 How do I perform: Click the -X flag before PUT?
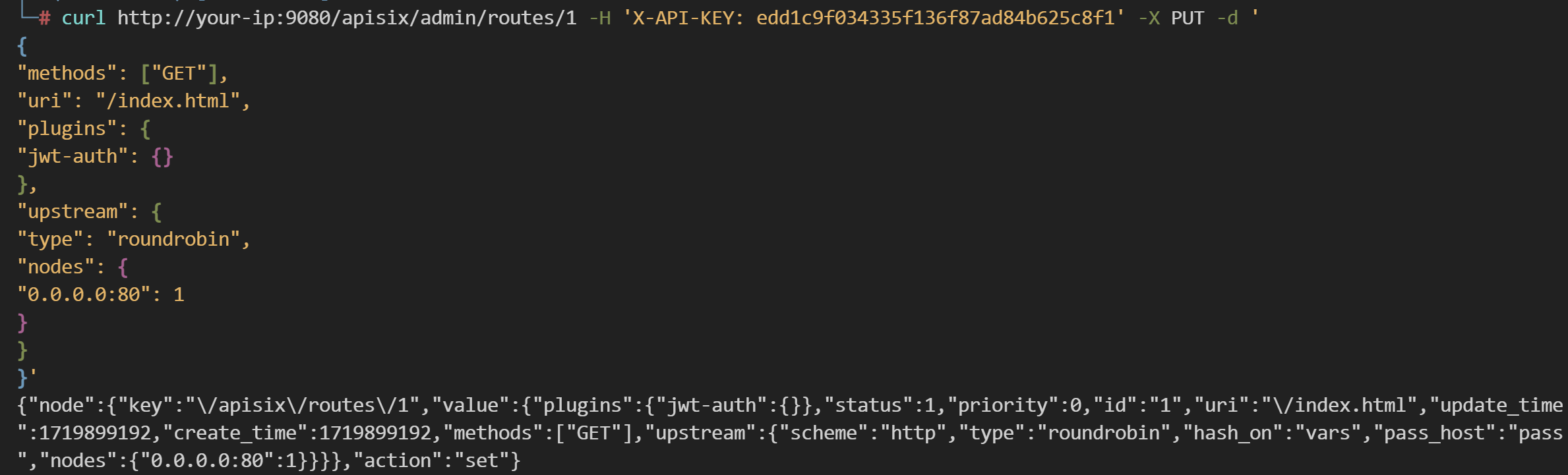point(1149,18)
